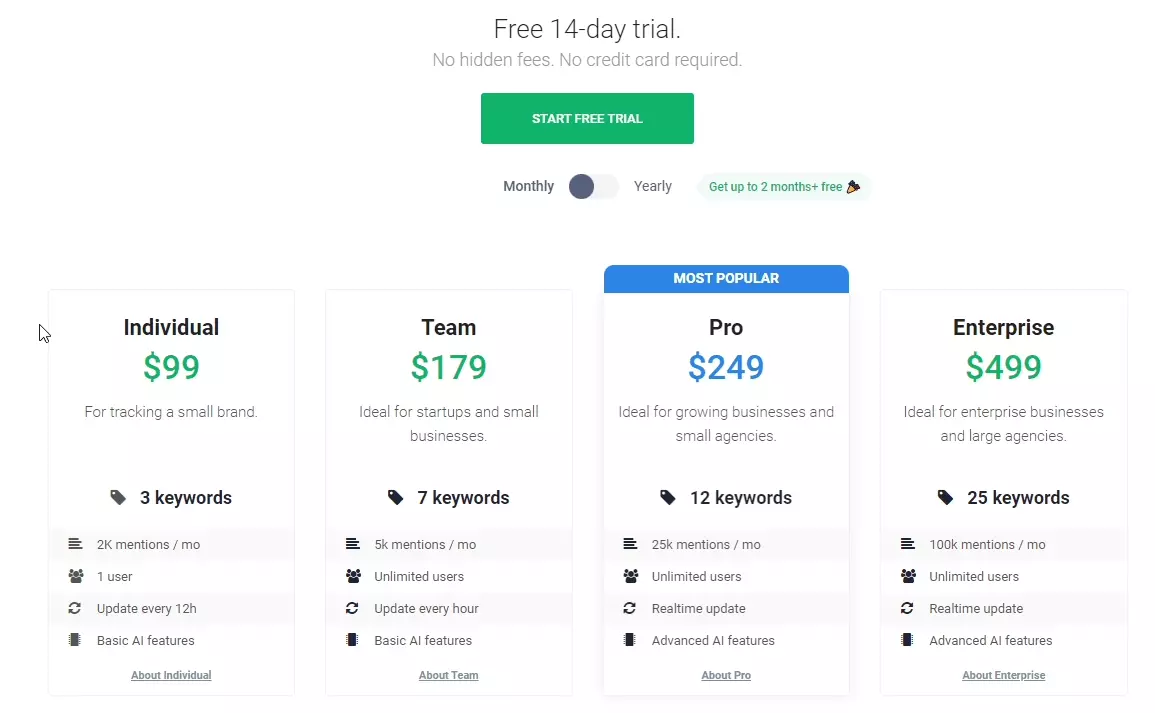Open the About Enterprise link

coord(1003,675)
